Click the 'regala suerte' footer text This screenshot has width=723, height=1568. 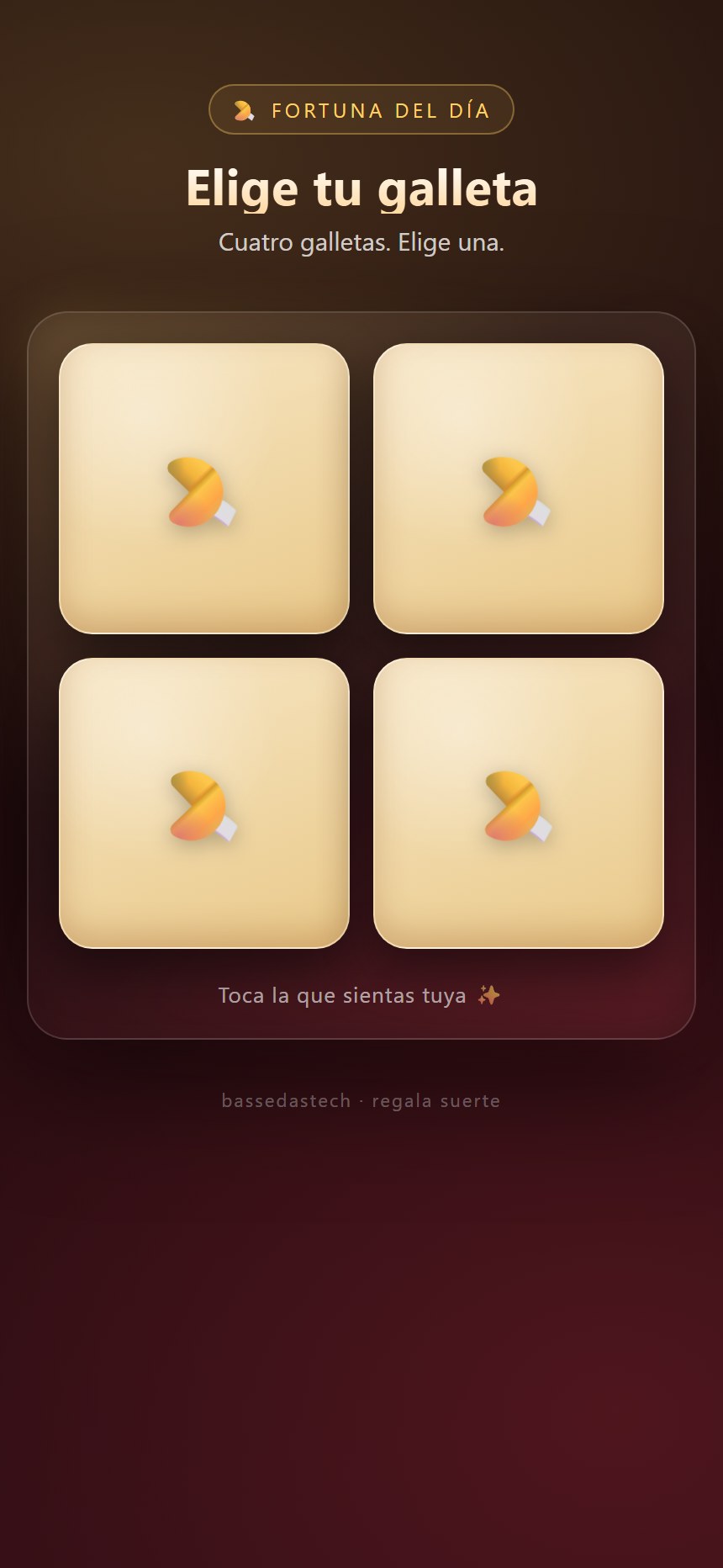(436, 1101)
